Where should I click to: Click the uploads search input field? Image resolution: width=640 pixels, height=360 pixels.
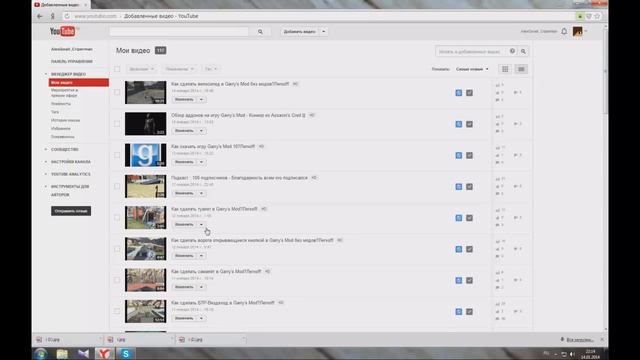click(471, 51)
